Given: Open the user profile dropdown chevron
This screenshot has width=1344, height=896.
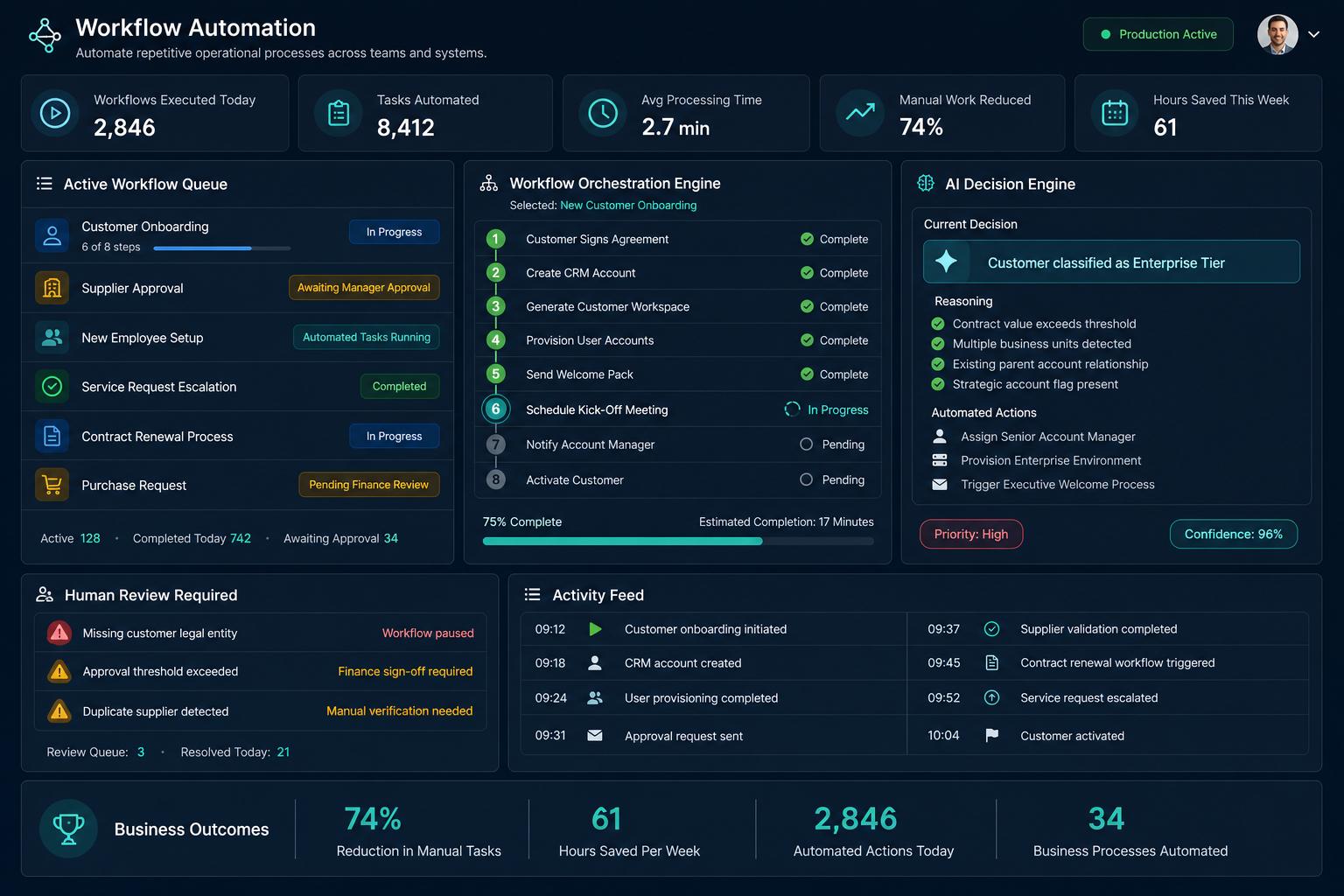Looking at the screenshot, I should (1313, 34).
